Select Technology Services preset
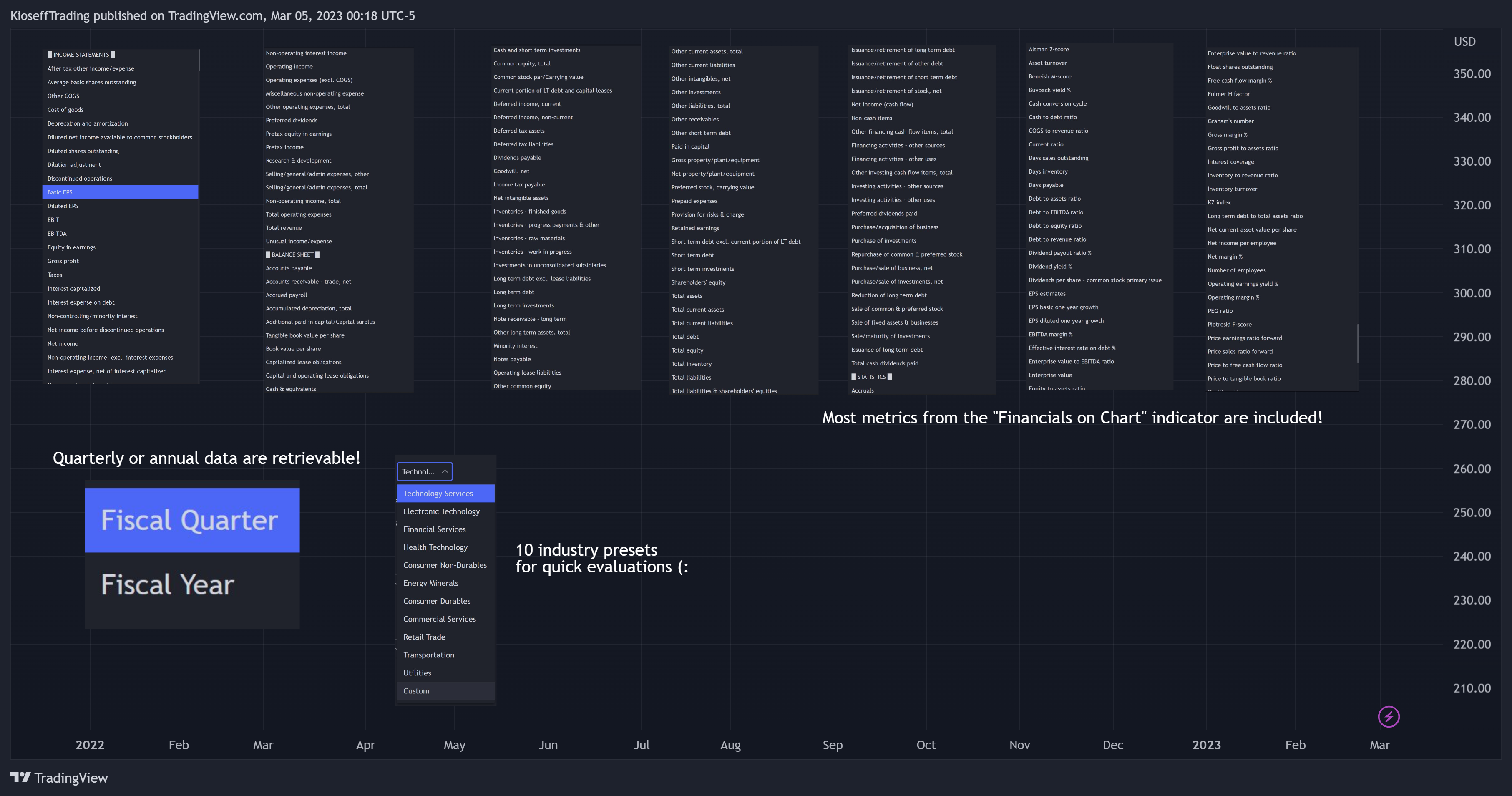The height and width of the screenshot is (796, 1512). pyautogui.click(x=445, y=493)
